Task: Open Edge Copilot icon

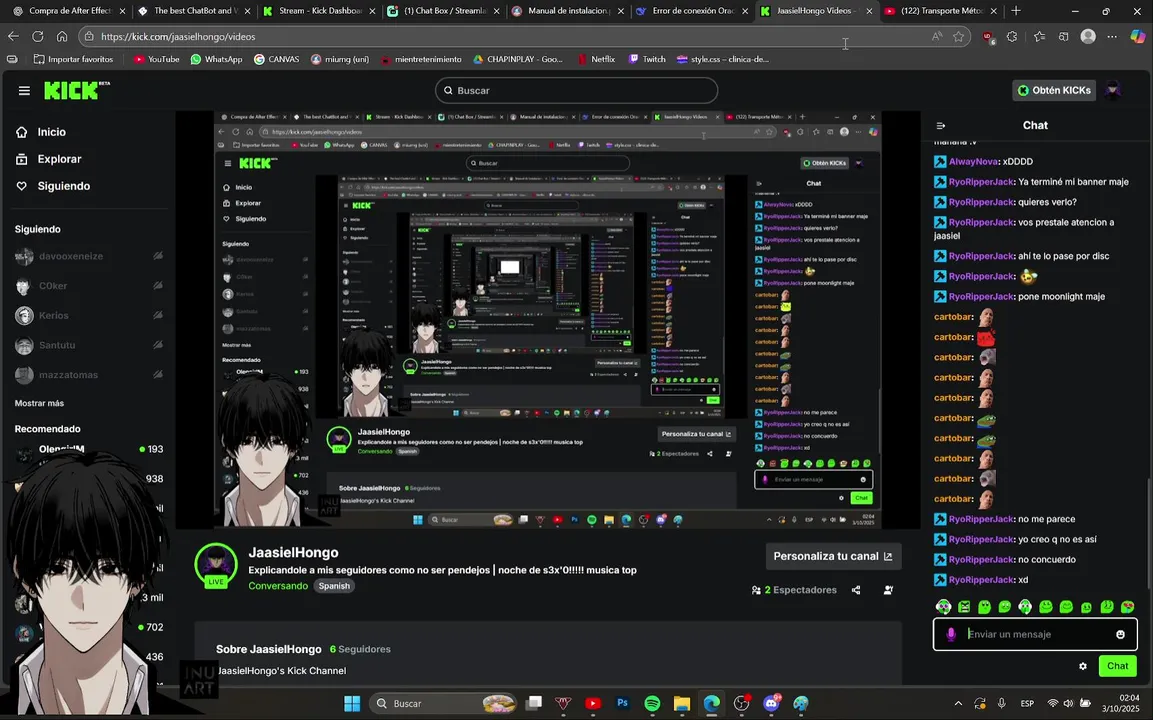Action: 1138,36
